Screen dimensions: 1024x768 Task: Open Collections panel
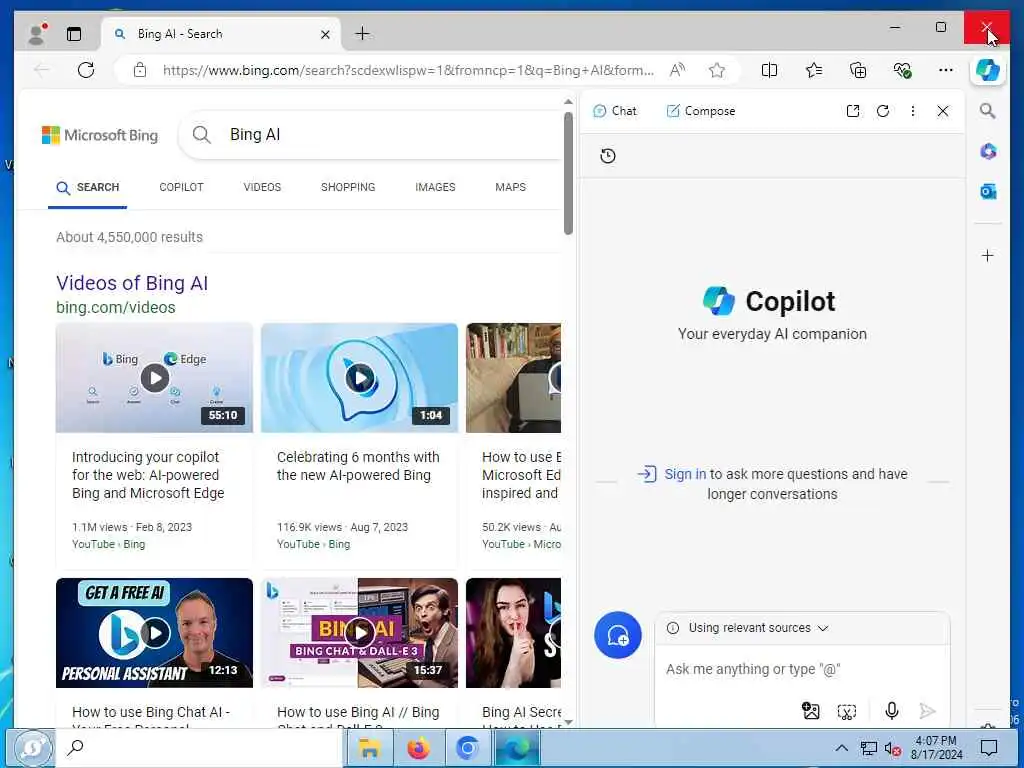point(858,70)
